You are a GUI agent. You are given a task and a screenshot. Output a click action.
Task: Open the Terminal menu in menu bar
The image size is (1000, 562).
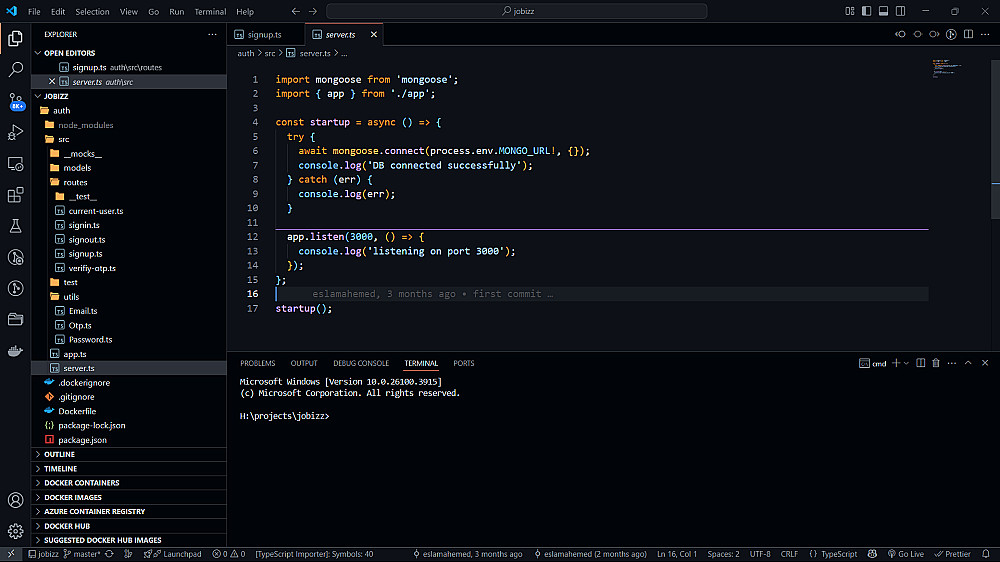point(210,12)
